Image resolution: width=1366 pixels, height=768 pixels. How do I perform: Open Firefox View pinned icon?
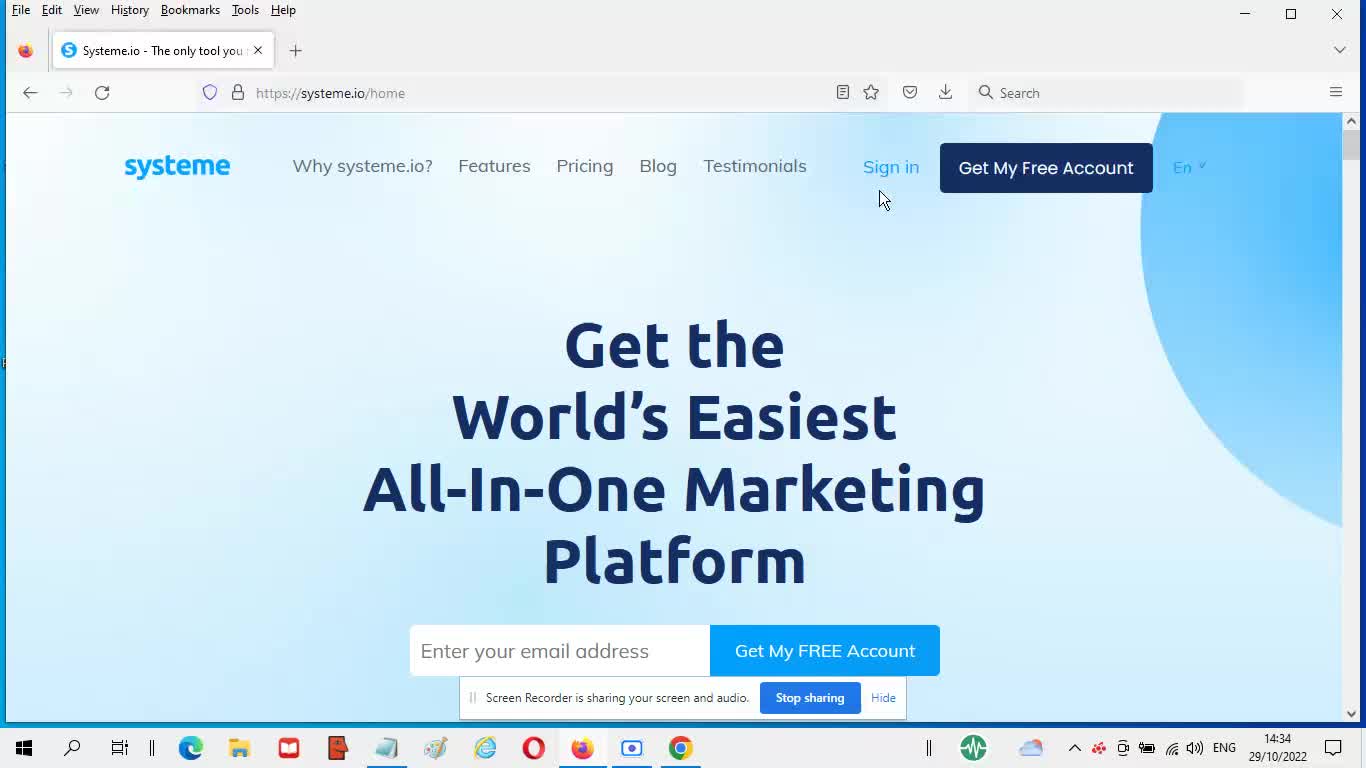click(x=26, y=51)
